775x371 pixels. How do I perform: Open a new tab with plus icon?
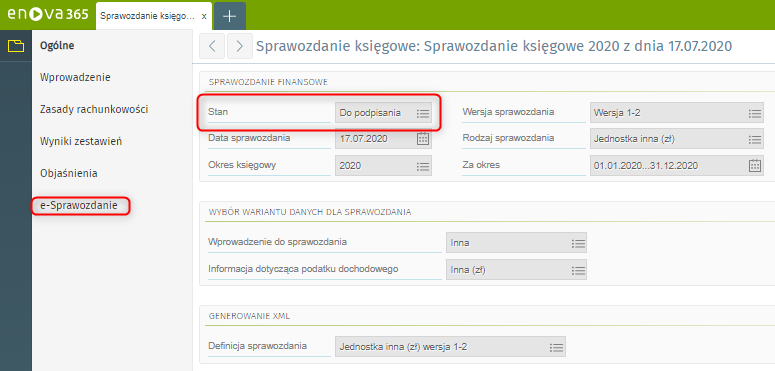pyautogui.click(x=229, y=16)
